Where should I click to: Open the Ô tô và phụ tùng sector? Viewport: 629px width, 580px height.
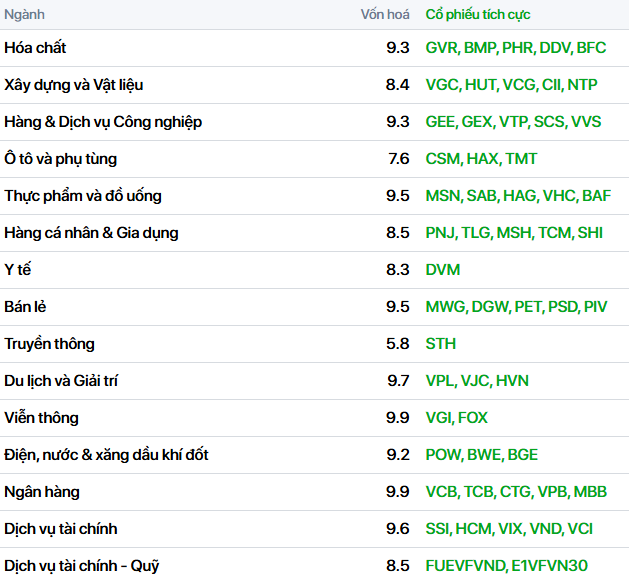pos(60,159)
